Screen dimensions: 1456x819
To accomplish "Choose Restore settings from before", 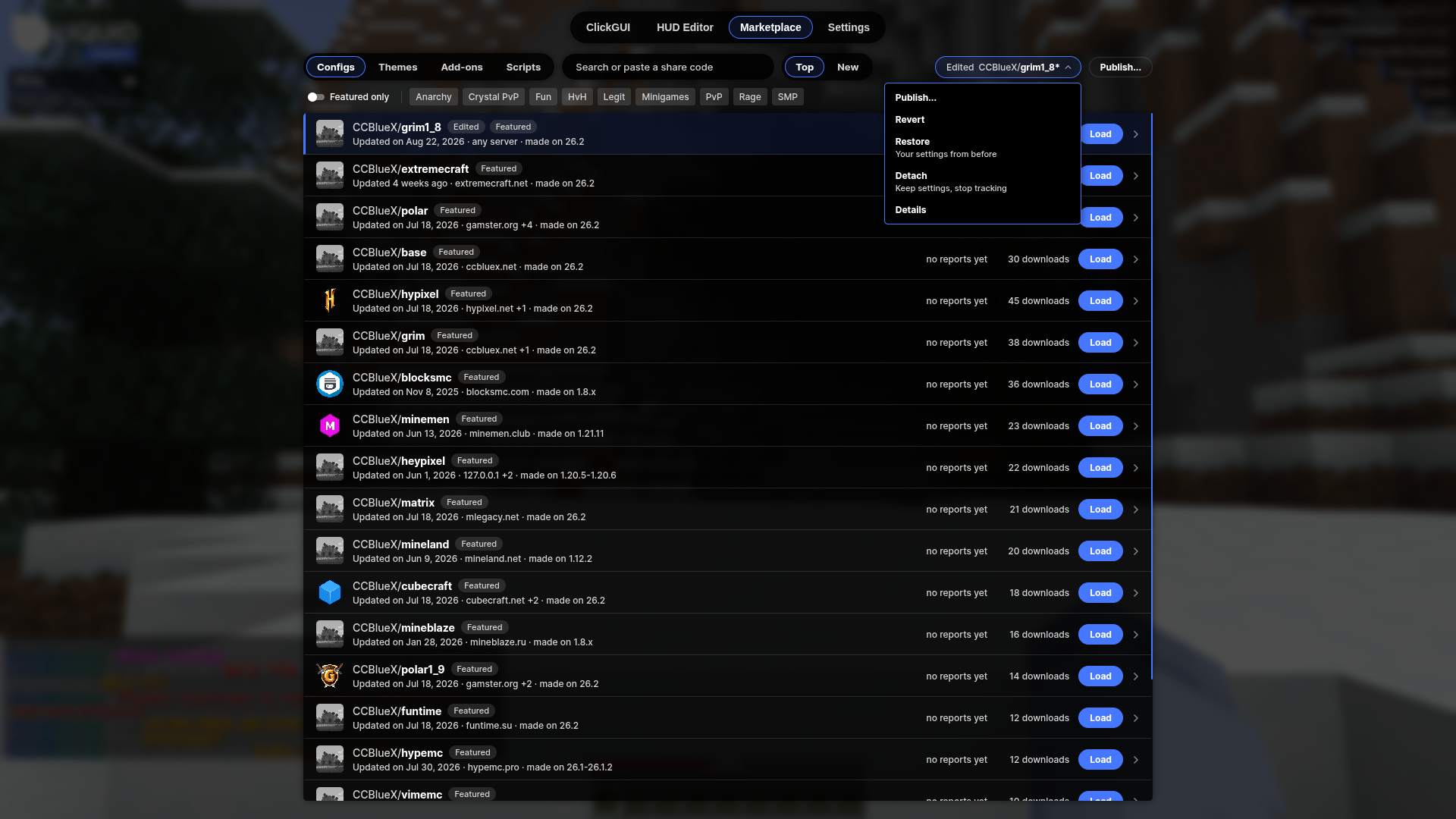I will (x=982, y=148).
